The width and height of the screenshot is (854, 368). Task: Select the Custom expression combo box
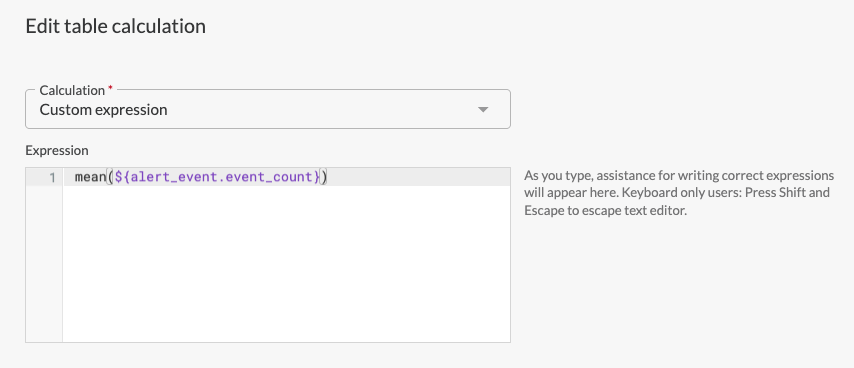268,109
